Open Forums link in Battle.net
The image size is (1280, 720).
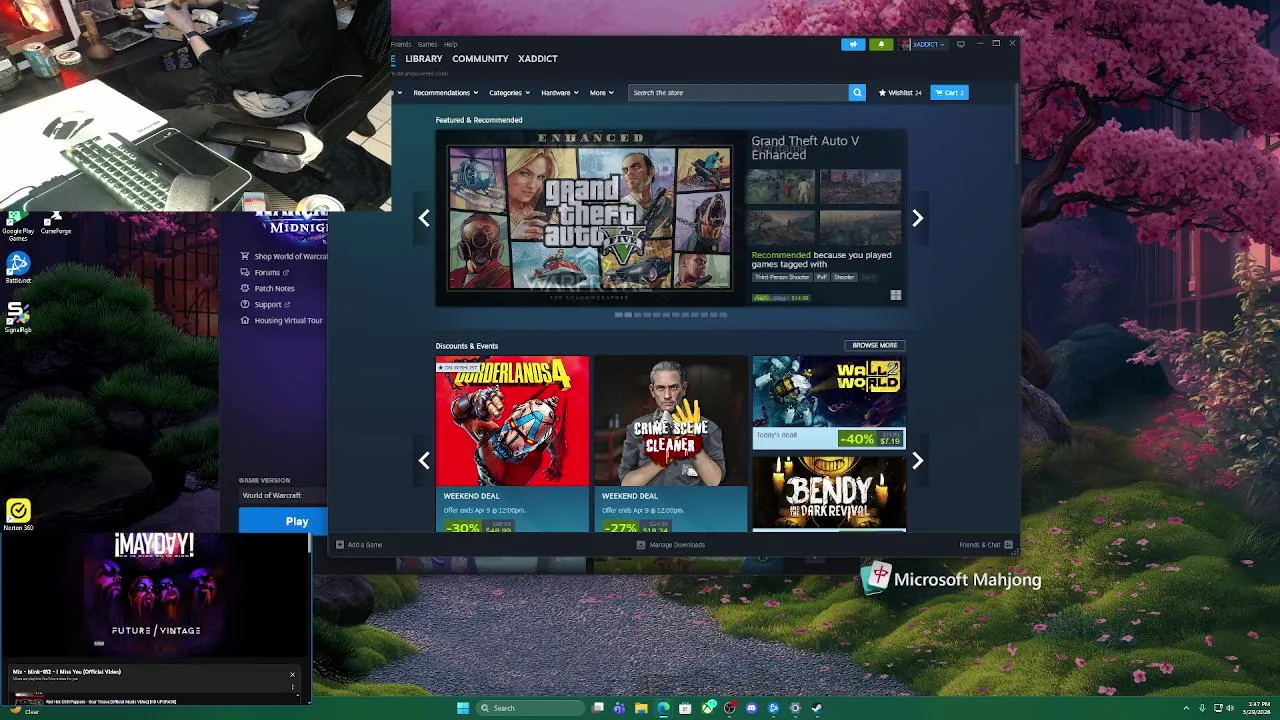[x=265, y=272]
